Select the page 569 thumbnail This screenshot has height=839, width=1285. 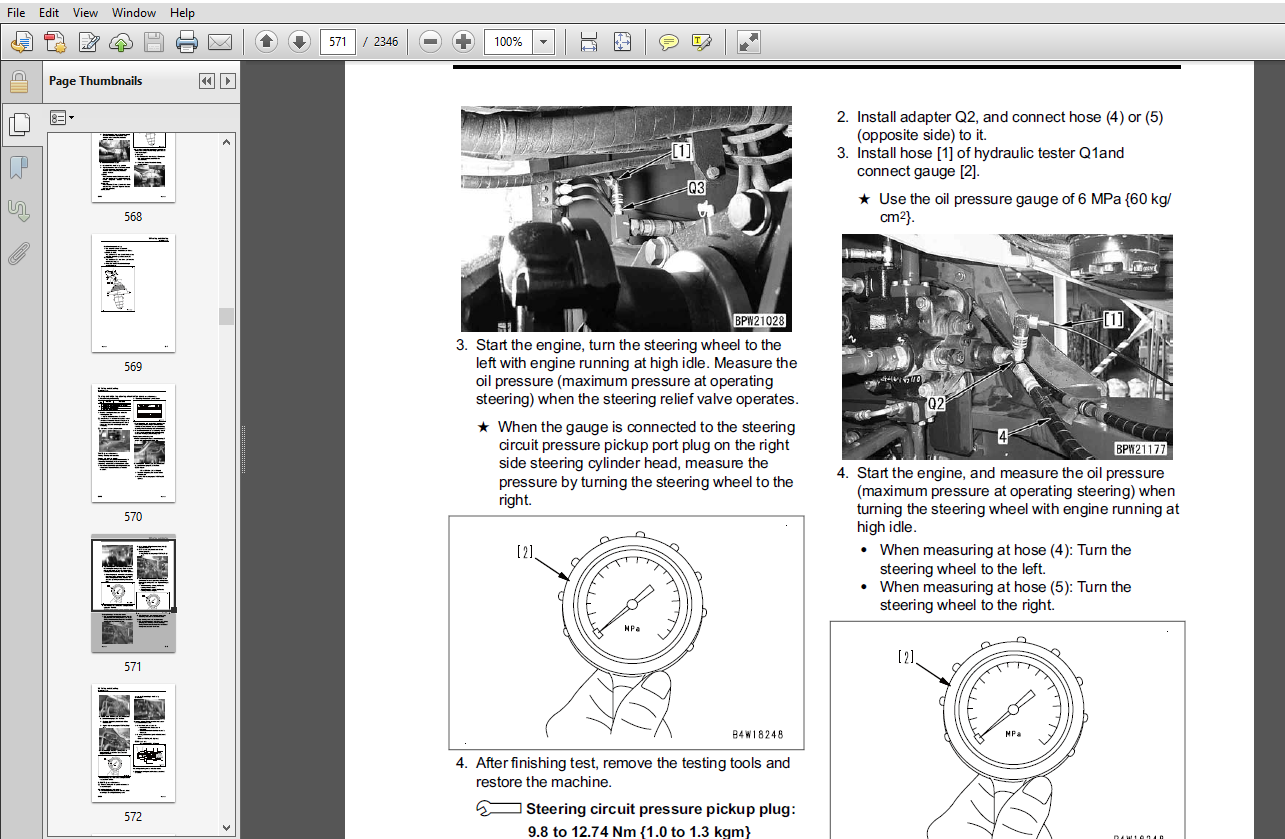pyautogui.click(x=133, y=293)
